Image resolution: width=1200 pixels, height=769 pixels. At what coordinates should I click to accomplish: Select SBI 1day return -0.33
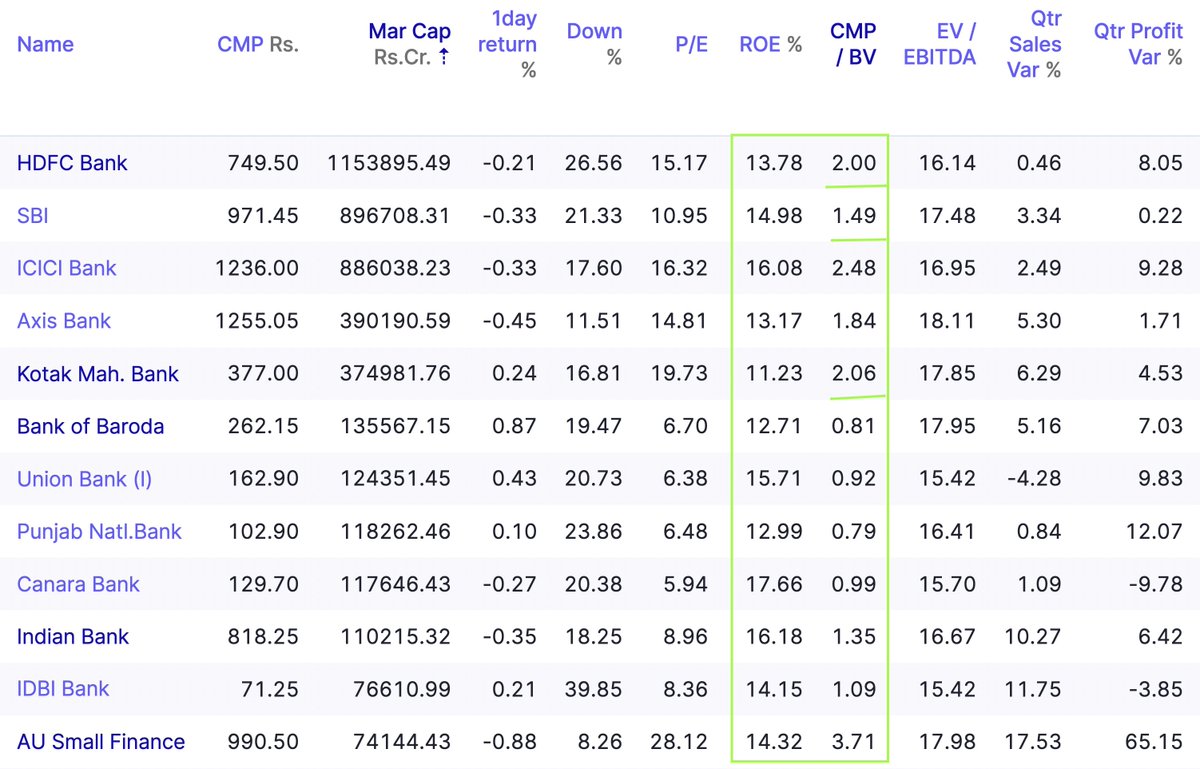tap(509, 215)
